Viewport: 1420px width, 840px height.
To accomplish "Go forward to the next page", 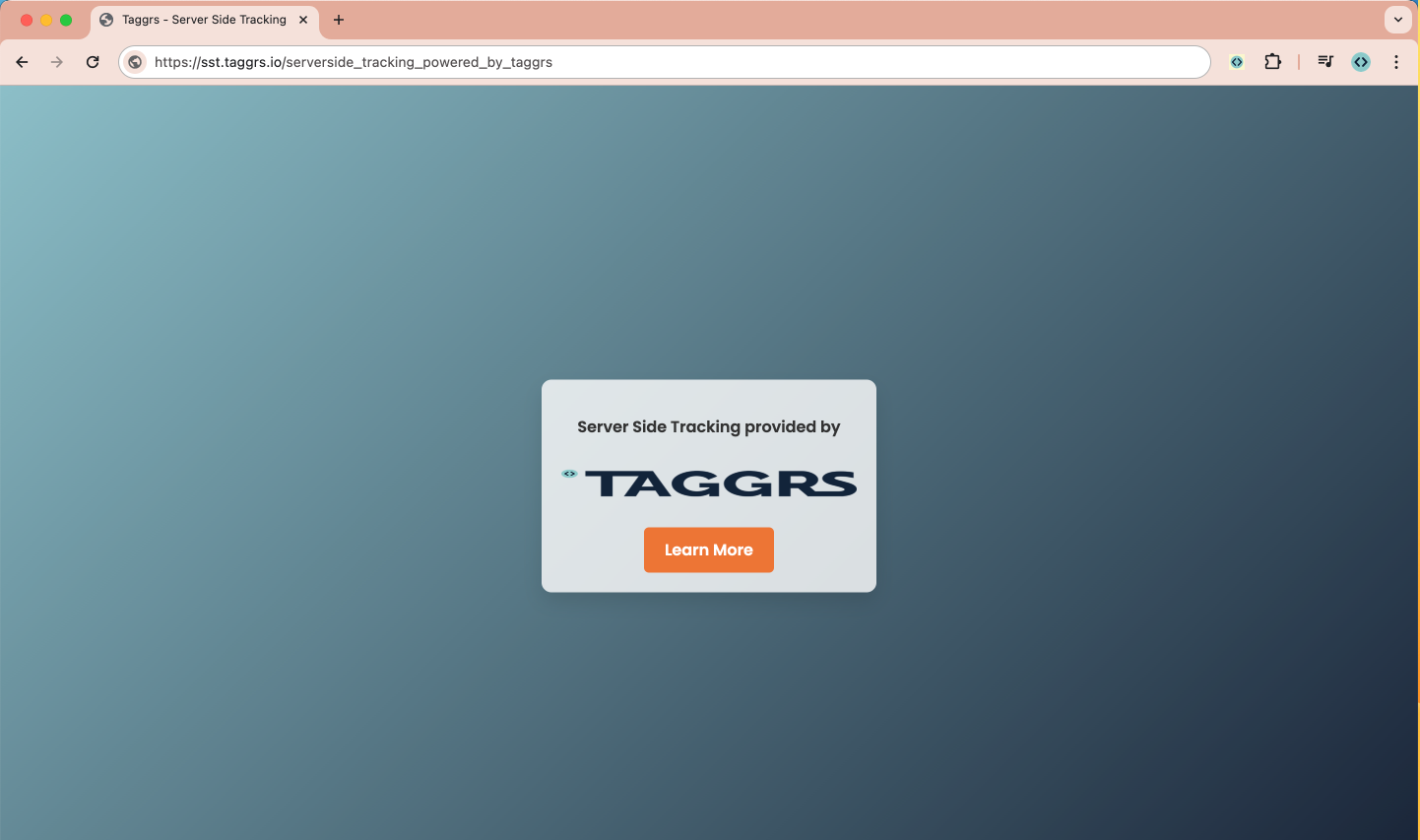I will (x=57, y=62).
